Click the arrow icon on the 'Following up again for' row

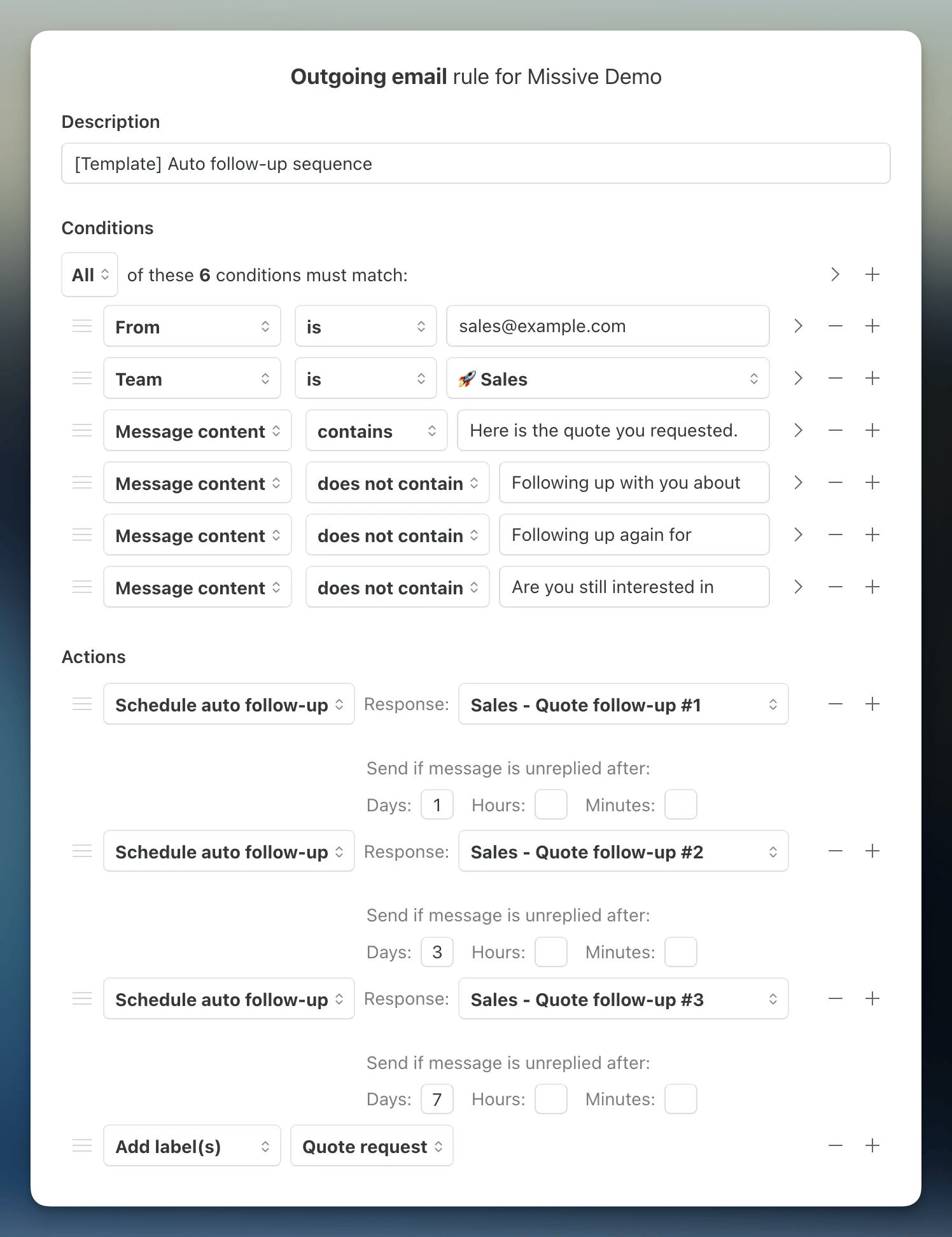798,535
